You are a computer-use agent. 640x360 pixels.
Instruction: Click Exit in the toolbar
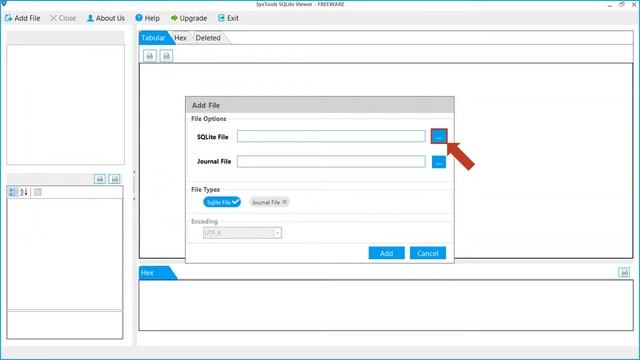(x=228, y=18)
